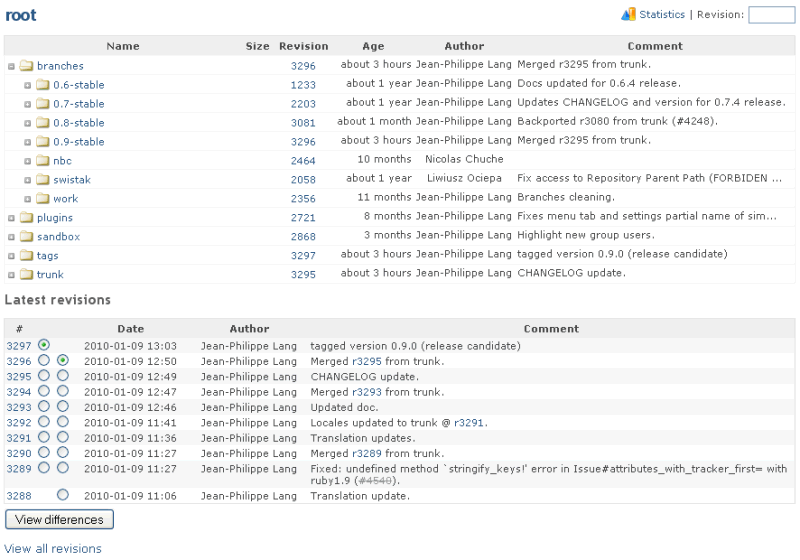800x560 pixels.
Task: Open the 0.6-stable branch link
Action: tap(79, 85)
